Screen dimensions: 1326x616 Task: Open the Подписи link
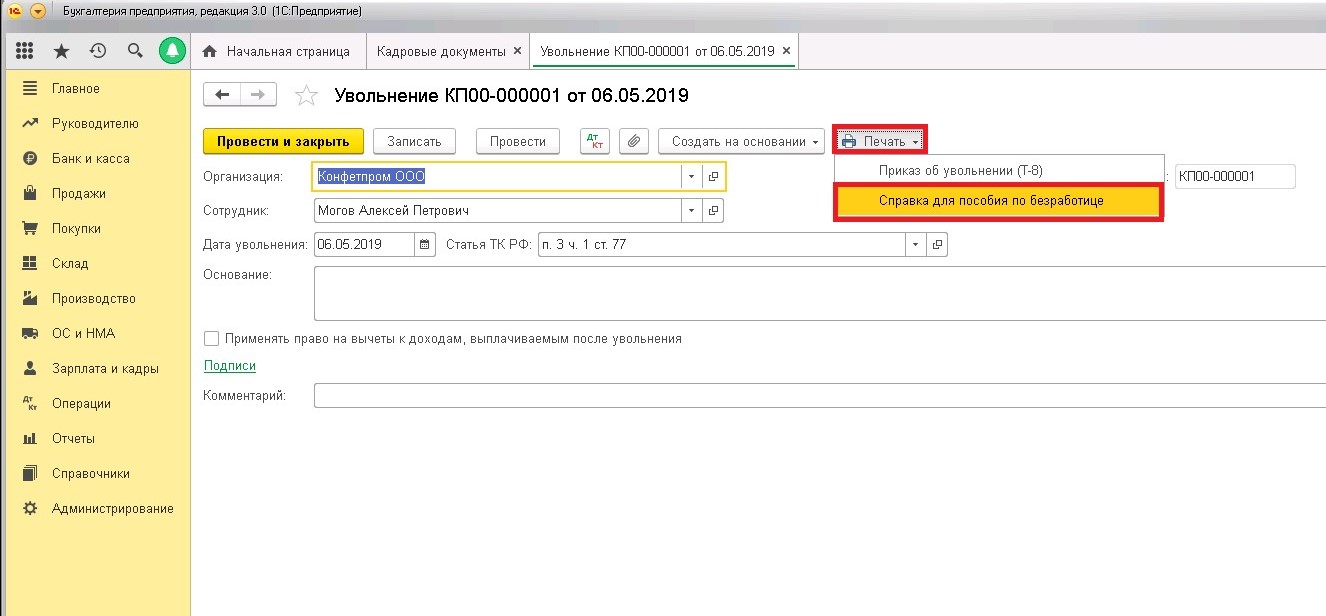point(229,367)
